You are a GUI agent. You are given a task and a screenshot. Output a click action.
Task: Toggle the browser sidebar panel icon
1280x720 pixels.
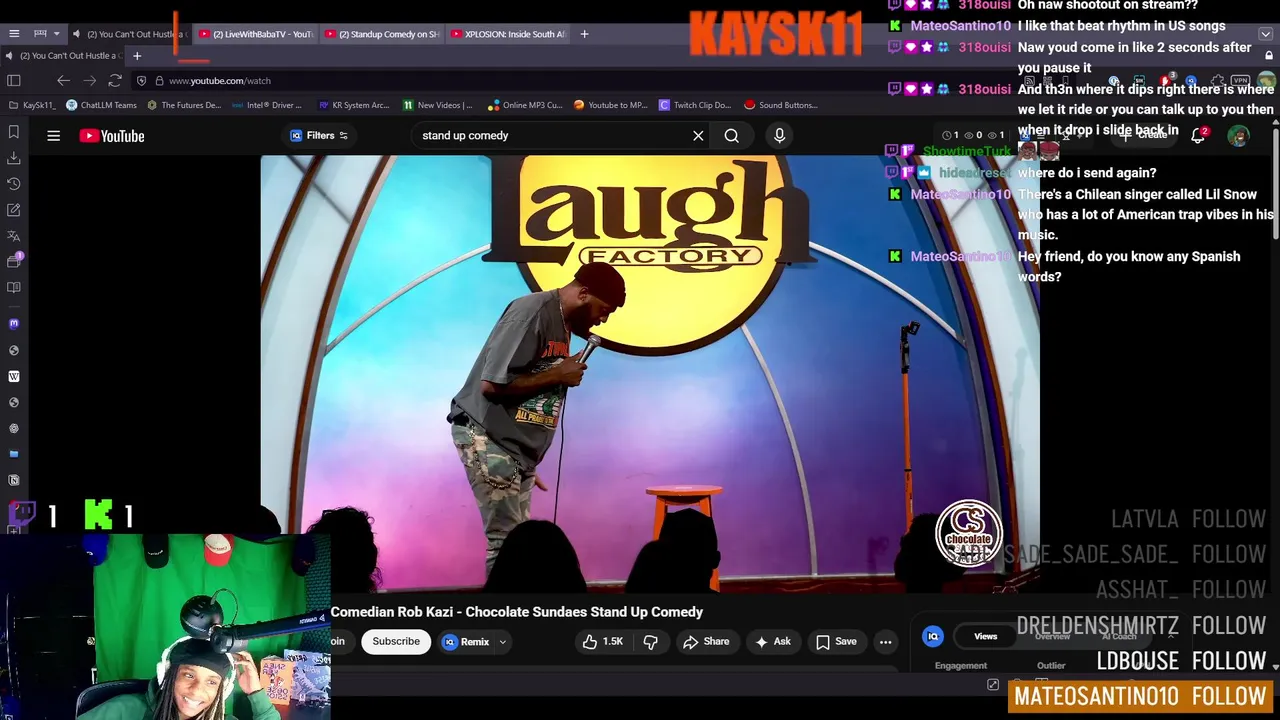(14, 81)
